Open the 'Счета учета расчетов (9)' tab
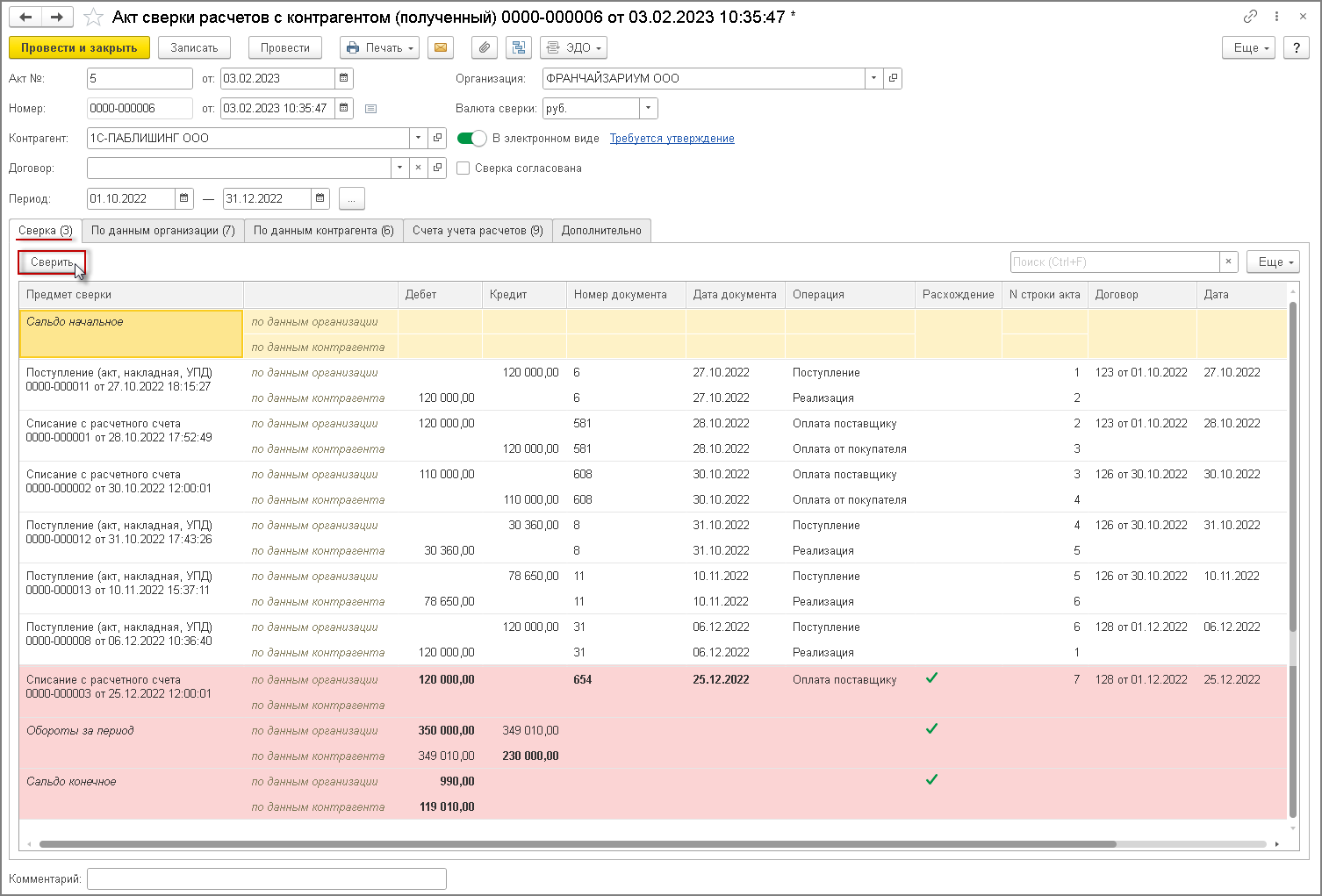 [x=478, y=231]
